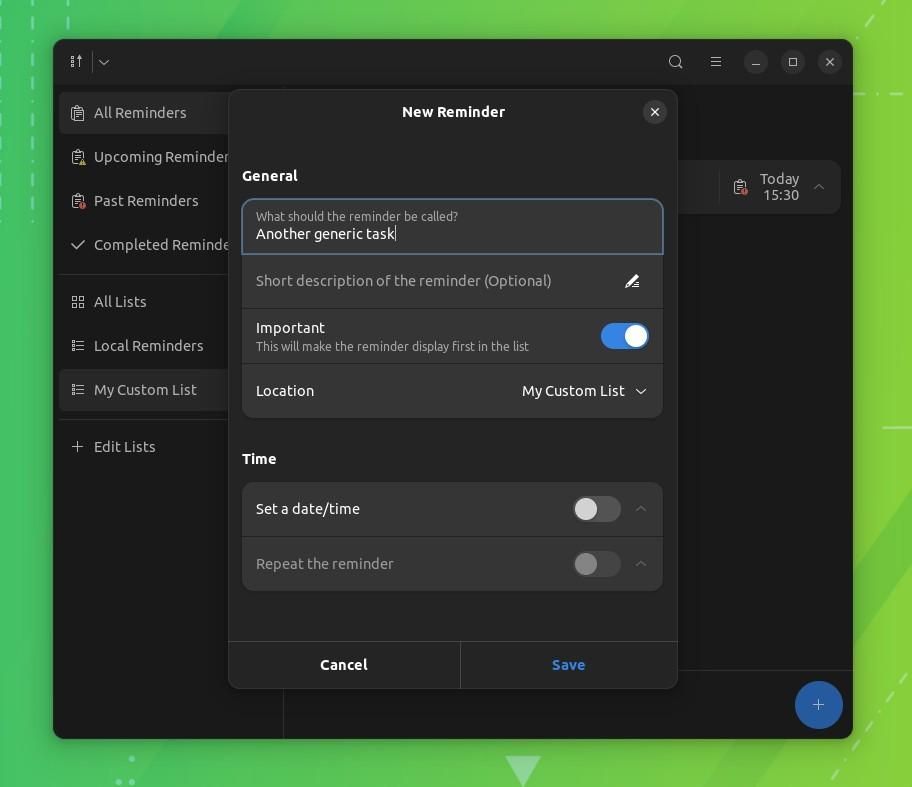The height and width of the screenshot is (787, 912).
Task: Collapse the Today 15:30 date panel
Action: tap(818, 187)
